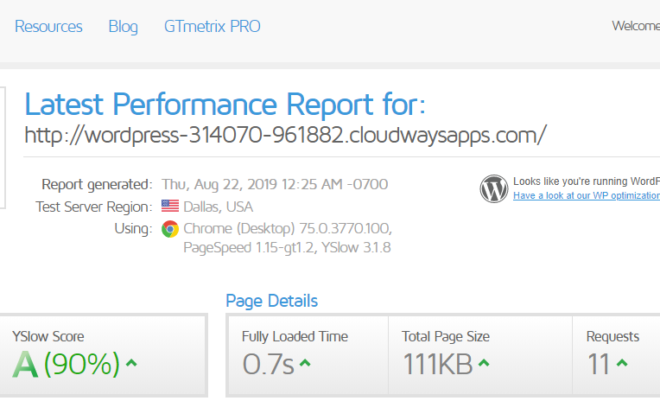The image size is (660, 420).
Task: Click the Test Server Region label
Action: 94,207
